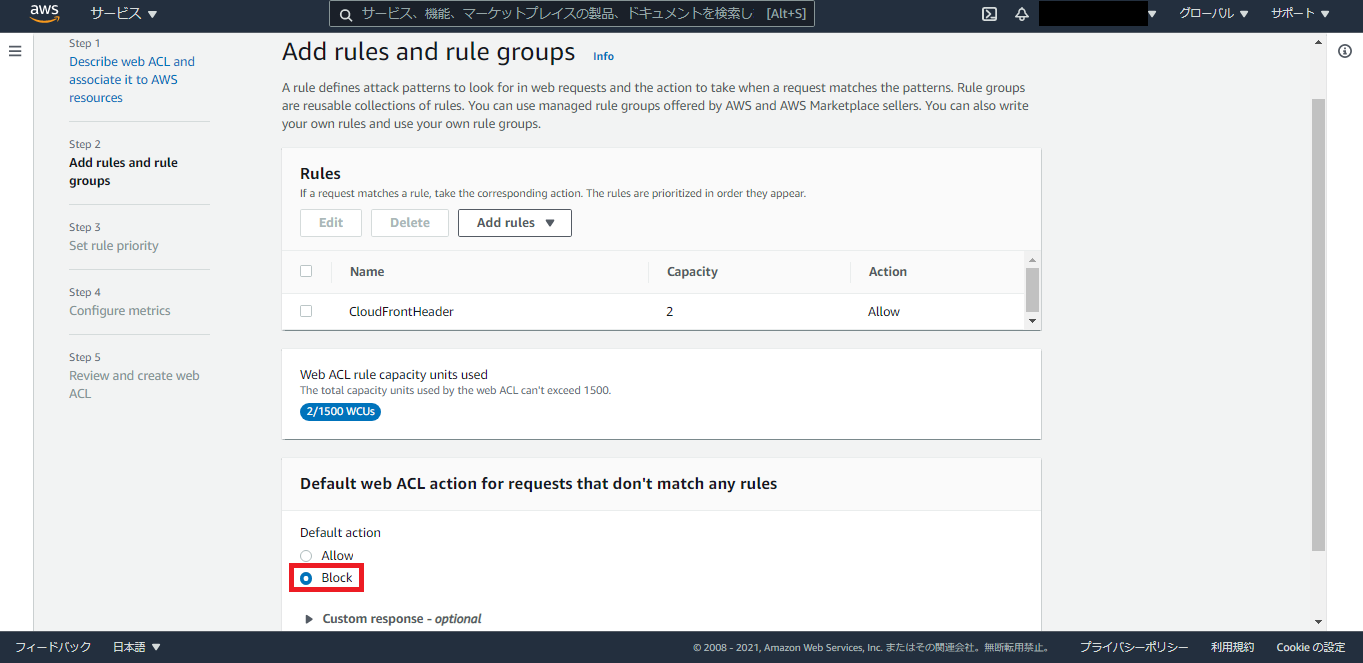Screen dimensions: 1363x663
Task: Click the Delete rules button
Action: pos(410,223)
